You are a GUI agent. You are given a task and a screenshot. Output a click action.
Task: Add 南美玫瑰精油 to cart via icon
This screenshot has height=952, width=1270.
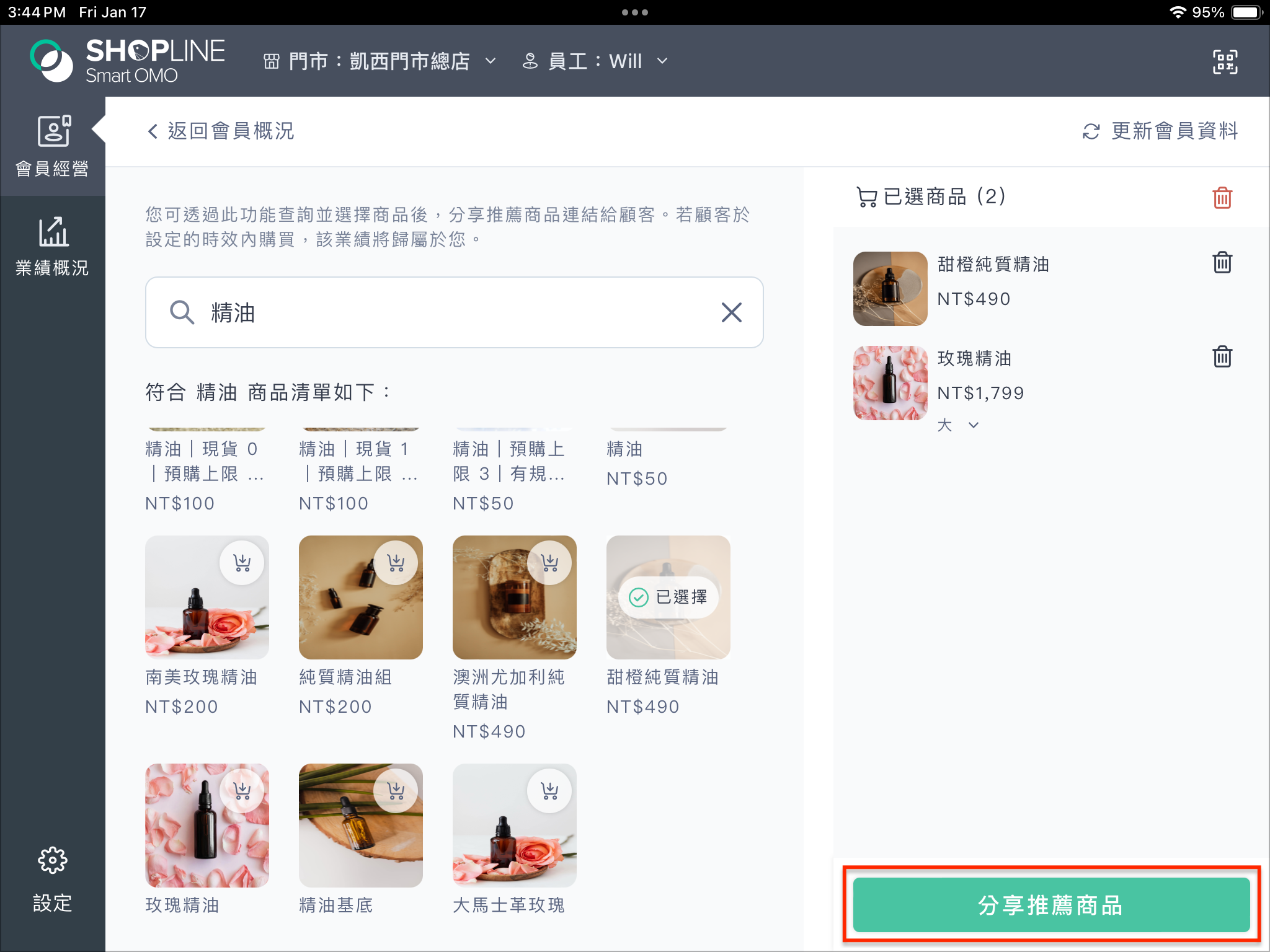coord(242,563)
